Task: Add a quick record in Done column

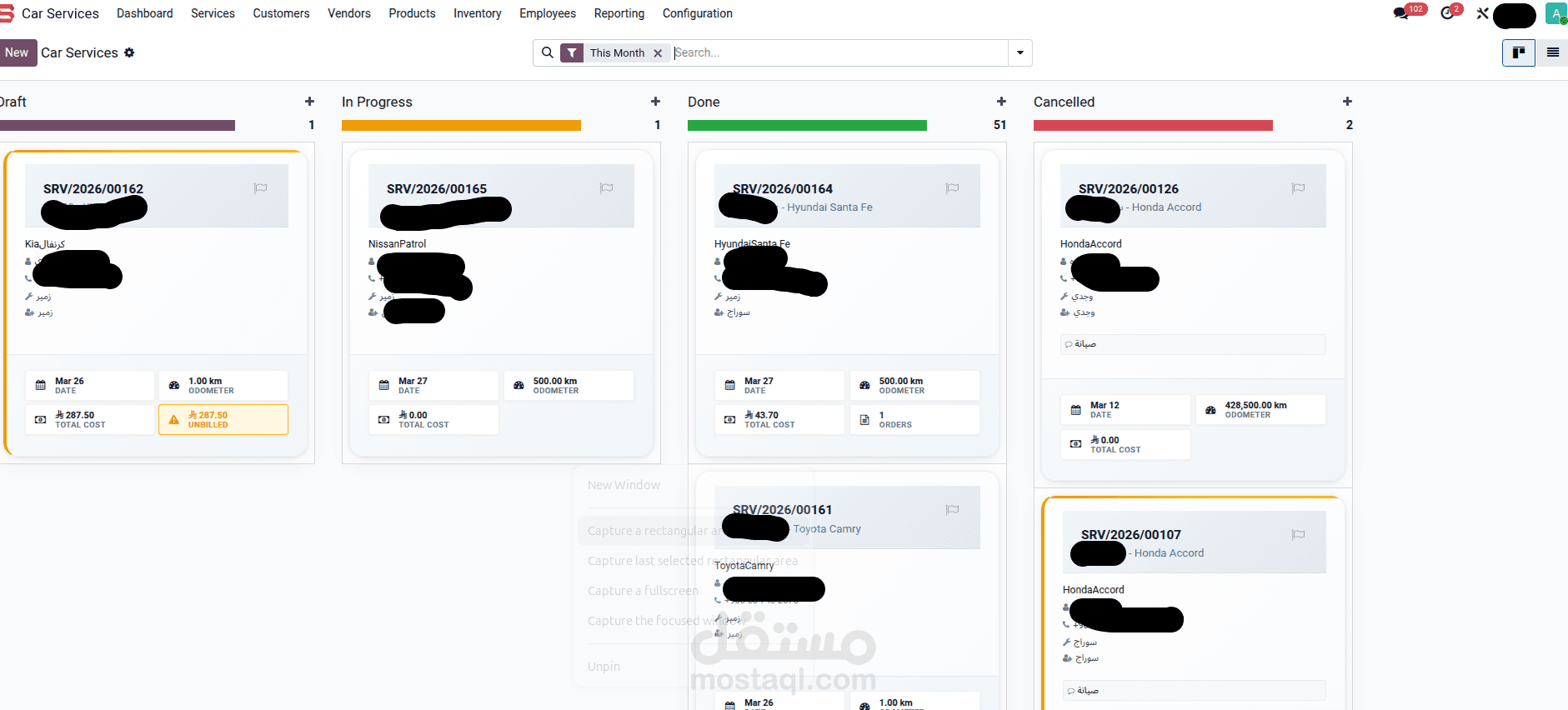Action: point(1001,102)
